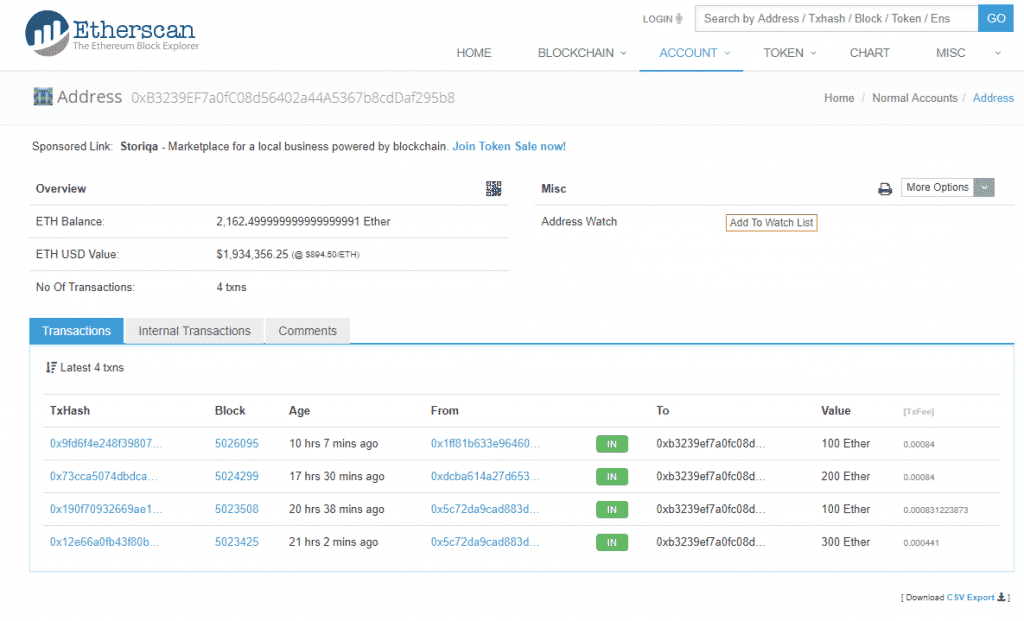1024x621 pixels.
Task: Click the printer icon in Misc
Action: click(885, 189)
